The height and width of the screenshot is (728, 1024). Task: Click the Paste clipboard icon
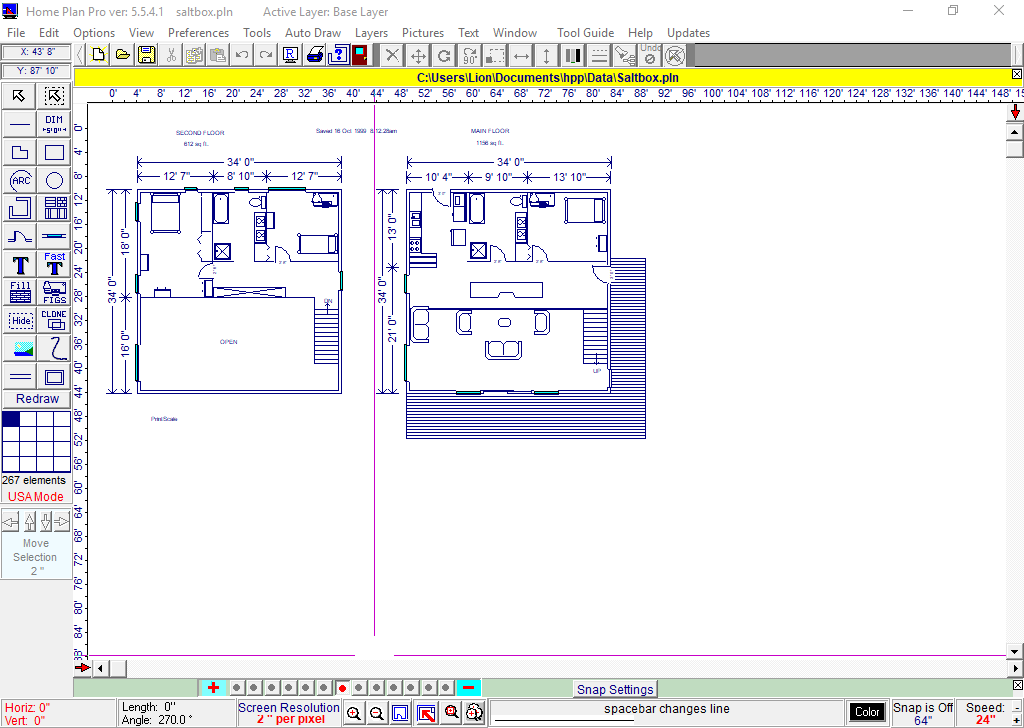pyautogui.click(x=217, y=55)
